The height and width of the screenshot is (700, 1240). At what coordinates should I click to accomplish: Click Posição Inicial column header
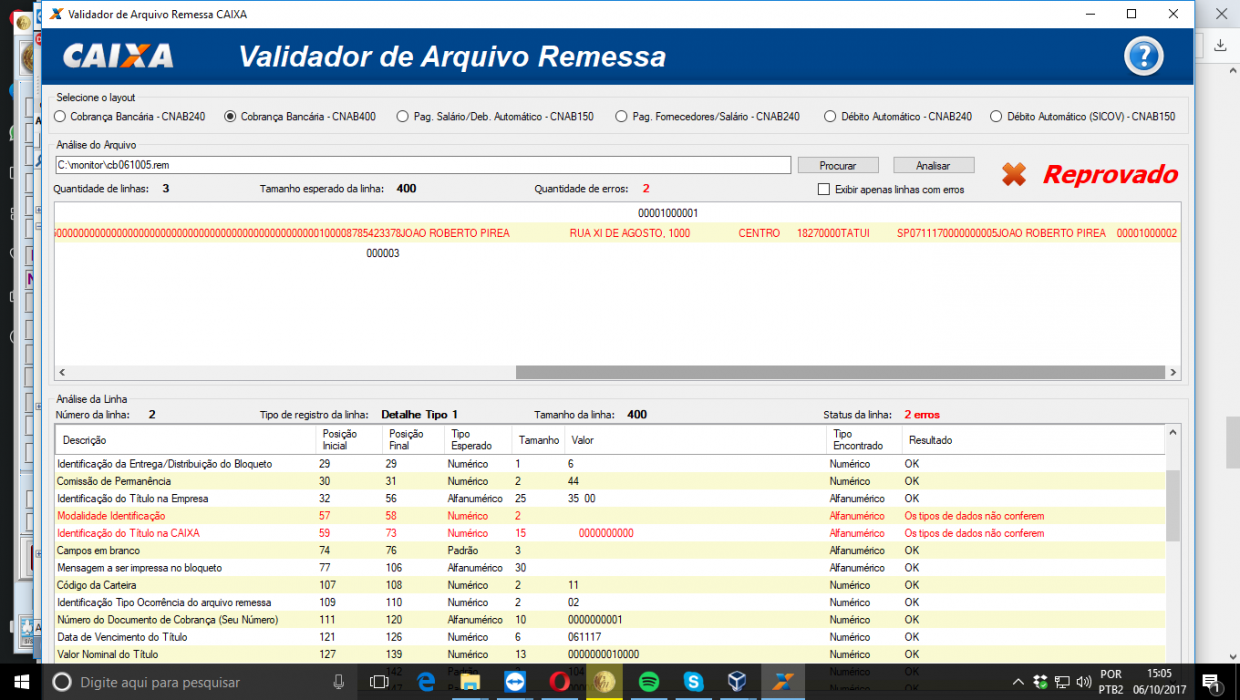[x=349, y=440]
